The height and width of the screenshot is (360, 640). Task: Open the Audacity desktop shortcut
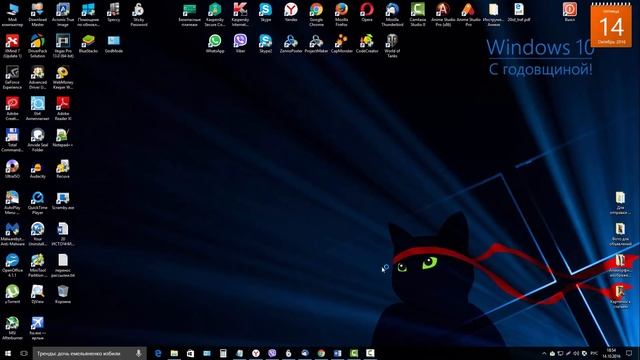[x=38, y=169]
